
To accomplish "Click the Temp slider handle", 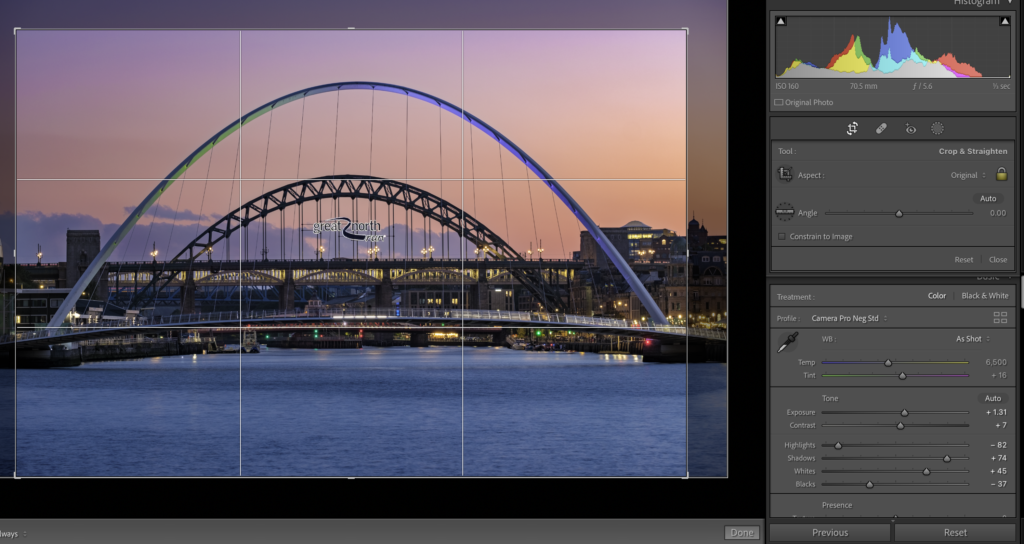I will point(888,362).
